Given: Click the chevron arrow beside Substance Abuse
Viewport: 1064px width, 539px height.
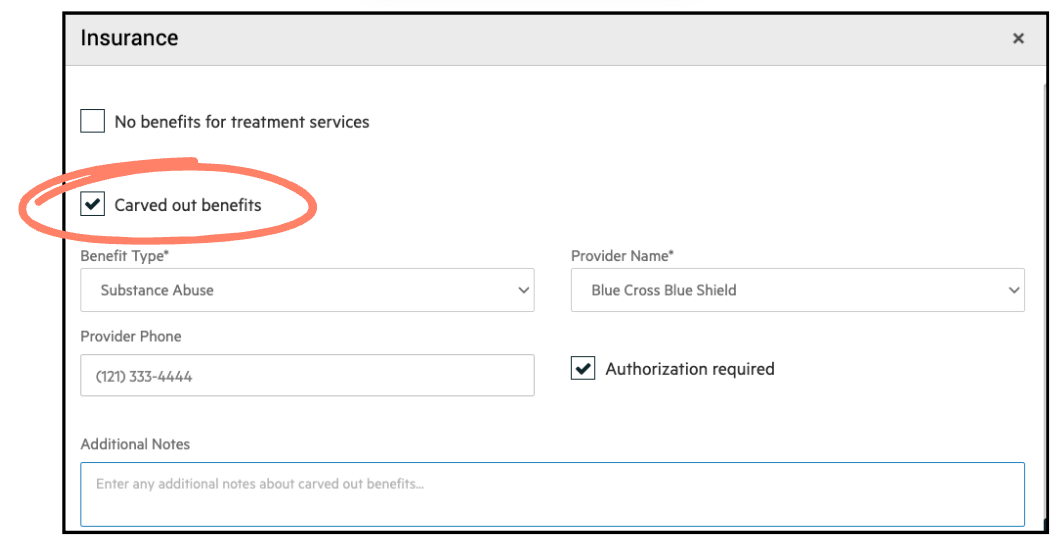Looking at the screenshot, I should tap(523, 290).
